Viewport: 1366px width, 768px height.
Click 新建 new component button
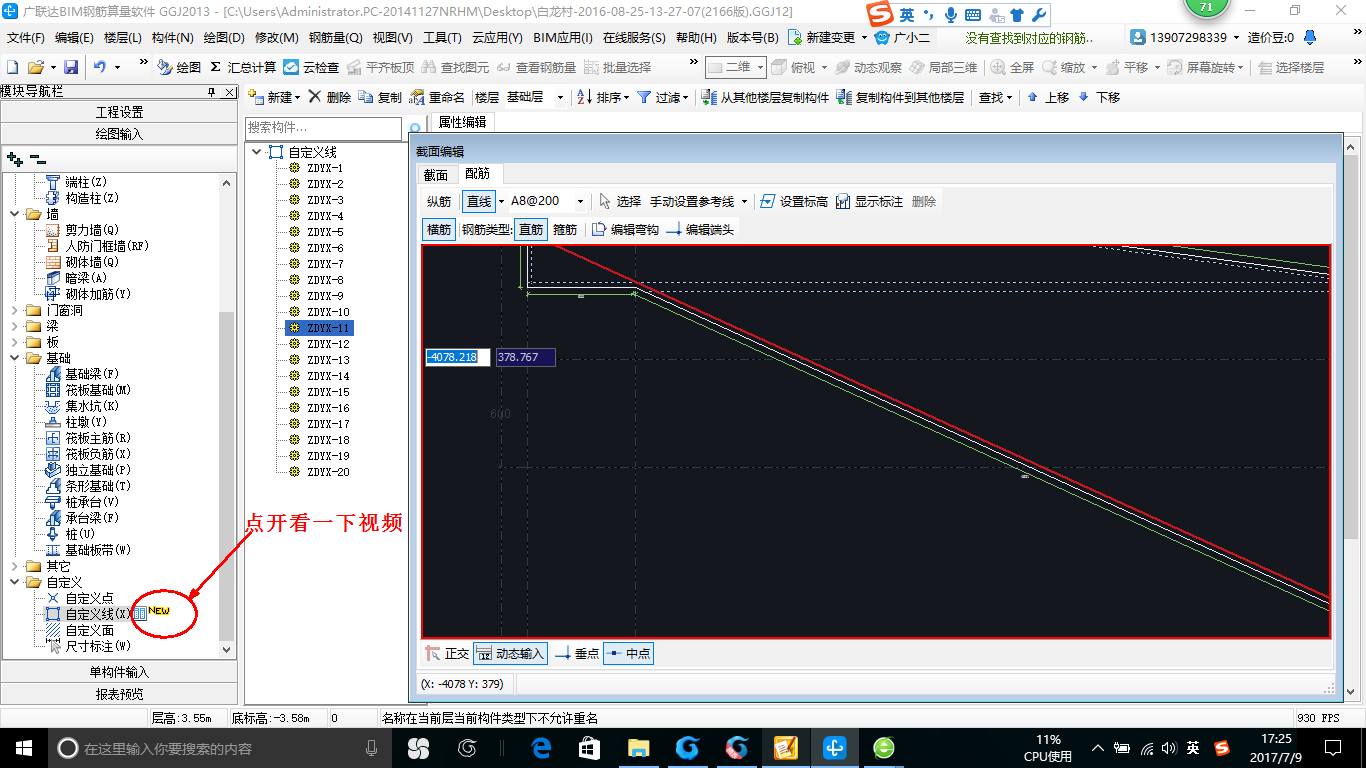tap(273, 97)
